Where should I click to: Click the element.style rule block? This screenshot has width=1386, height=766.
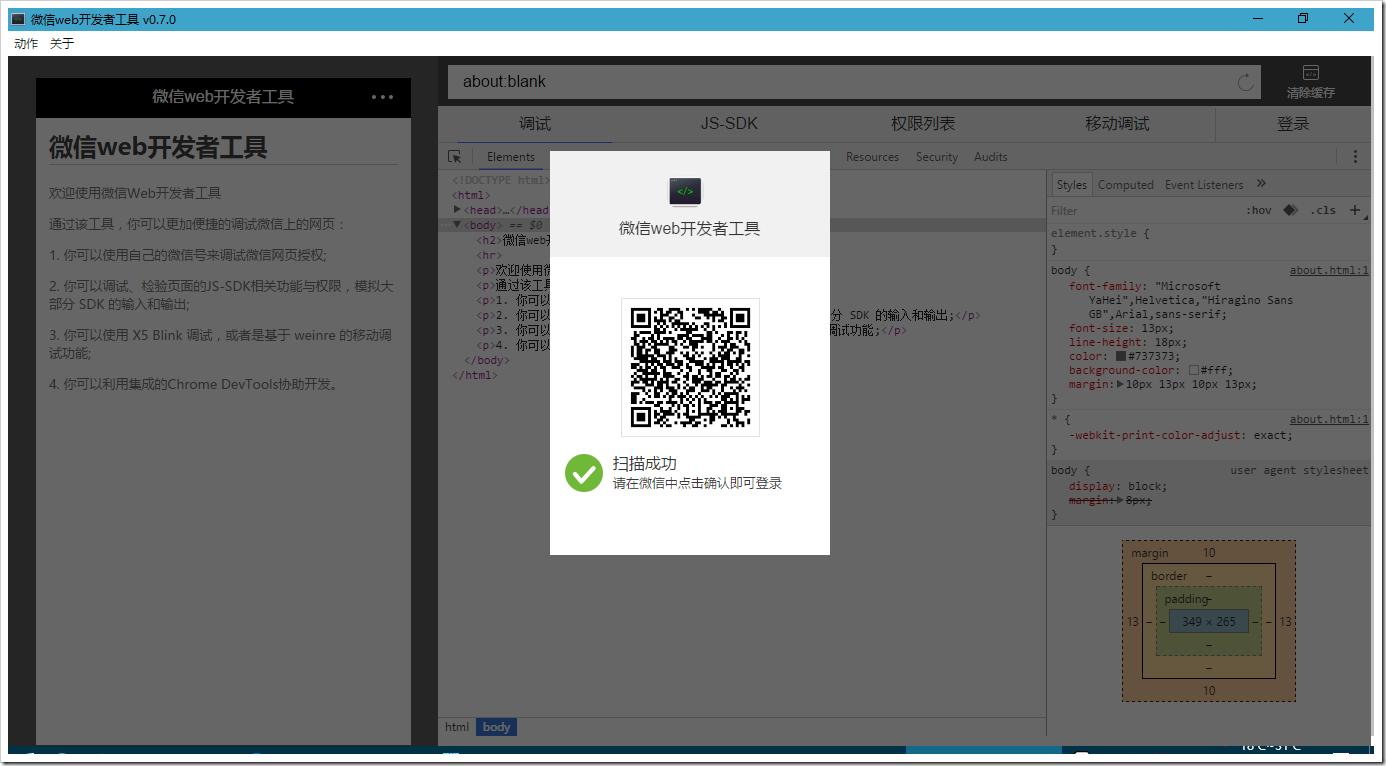coord(1208,241)
